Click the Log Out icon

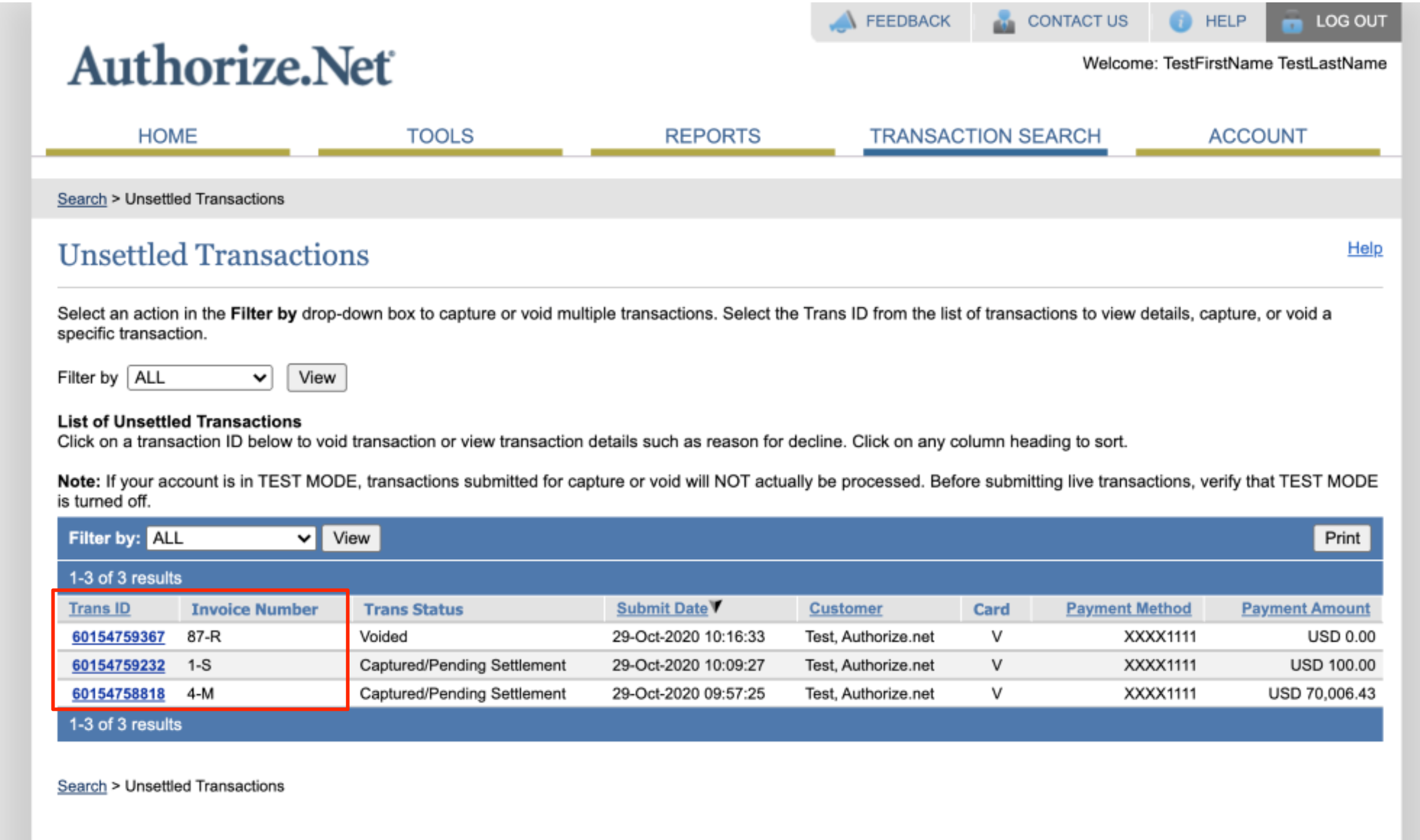pos(1291,22)
